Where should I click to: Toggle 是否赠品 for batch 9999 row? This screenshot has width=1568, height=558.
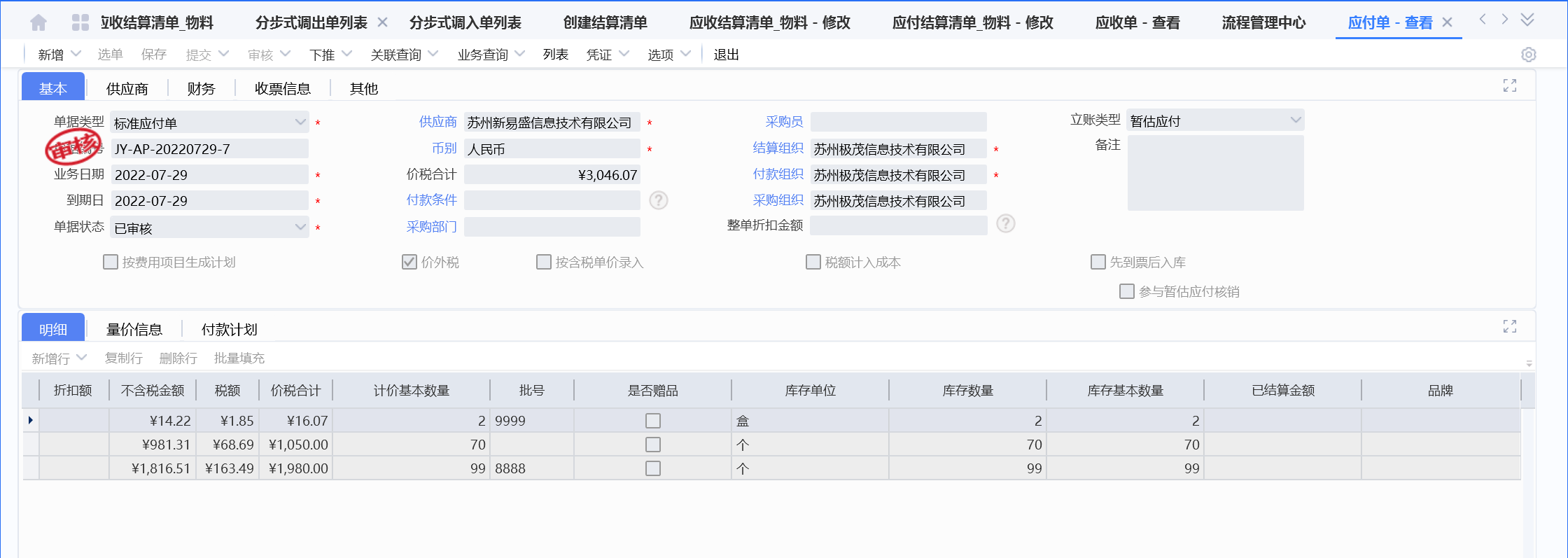(653, 421)
